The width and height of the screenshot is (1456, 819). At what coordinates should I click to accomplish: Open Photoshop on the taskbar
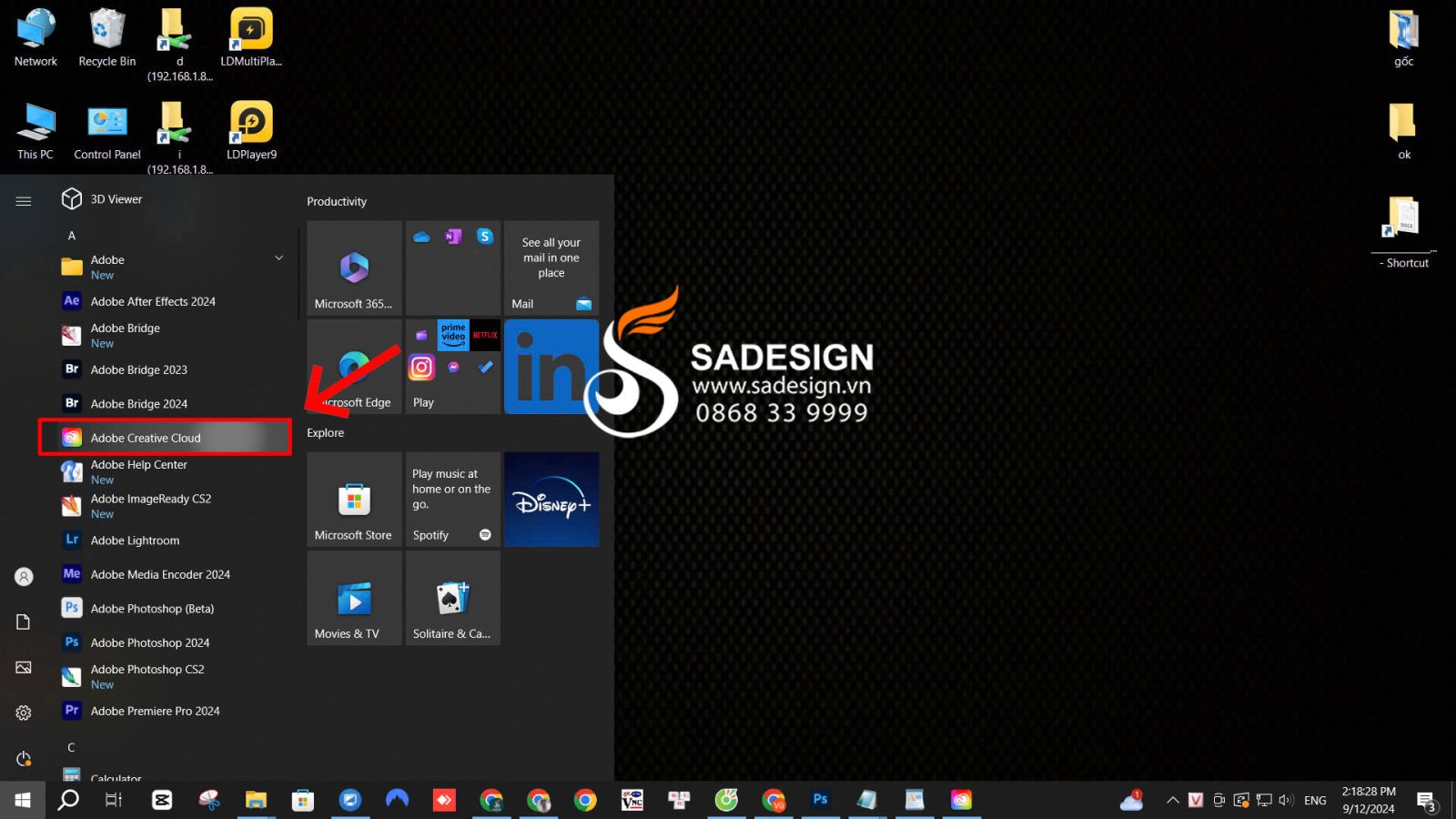coord(820,800)
